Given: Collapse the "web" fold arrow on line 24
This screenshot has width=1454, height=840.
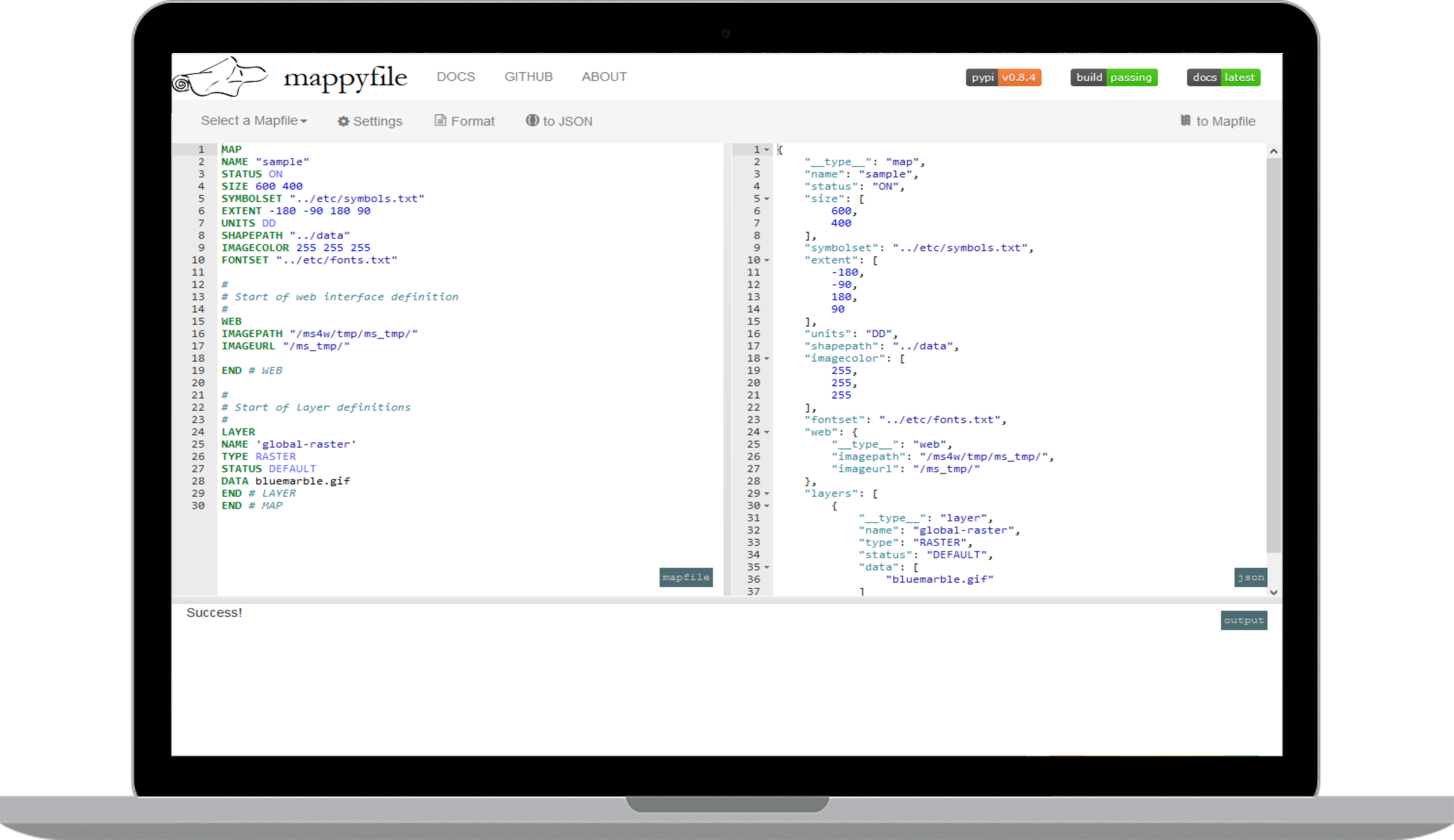Looking at the screenshot, I should click(x=767, y=433).
